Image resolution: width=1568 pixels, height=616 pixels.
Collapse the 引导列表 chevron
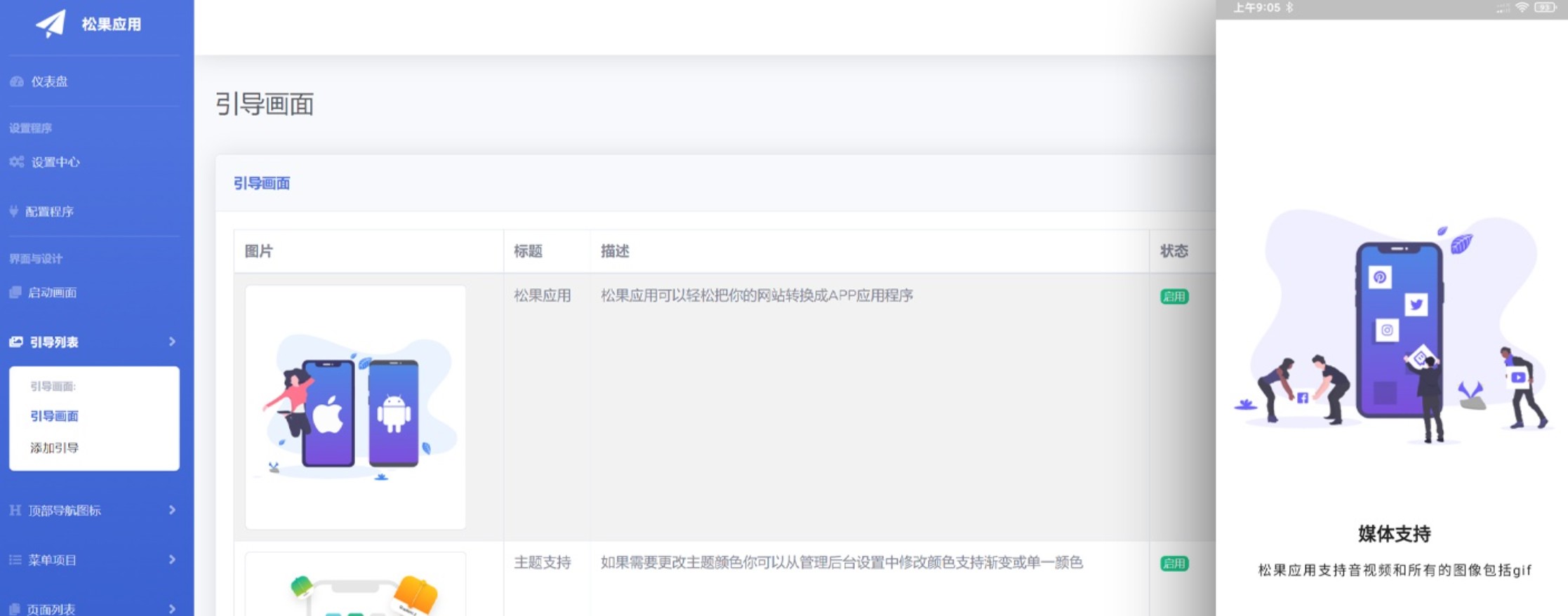[x=172, y=342]
